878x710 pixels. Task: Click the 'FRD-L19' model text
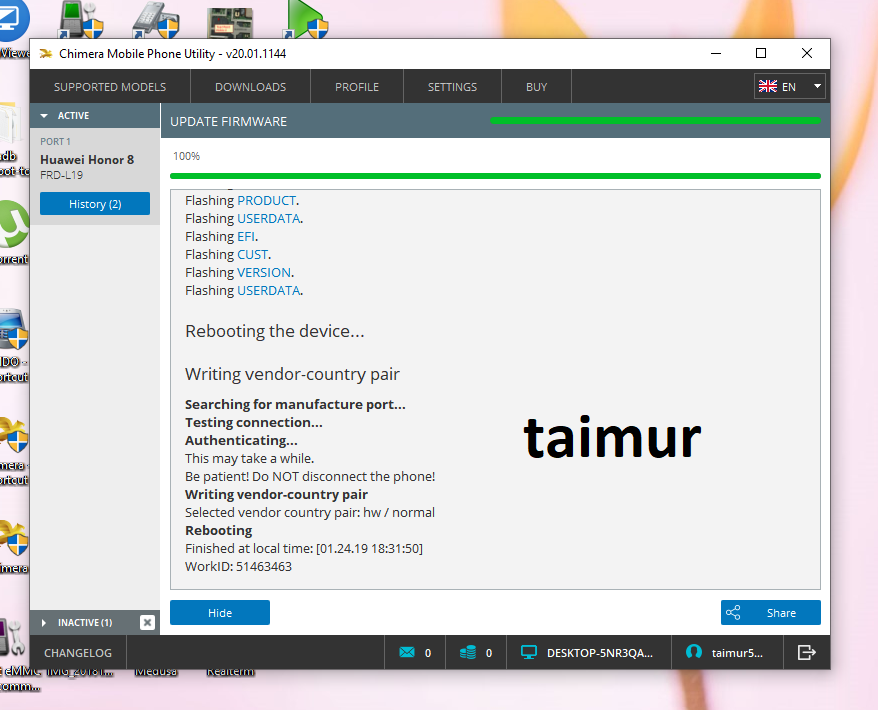(62, 175)
